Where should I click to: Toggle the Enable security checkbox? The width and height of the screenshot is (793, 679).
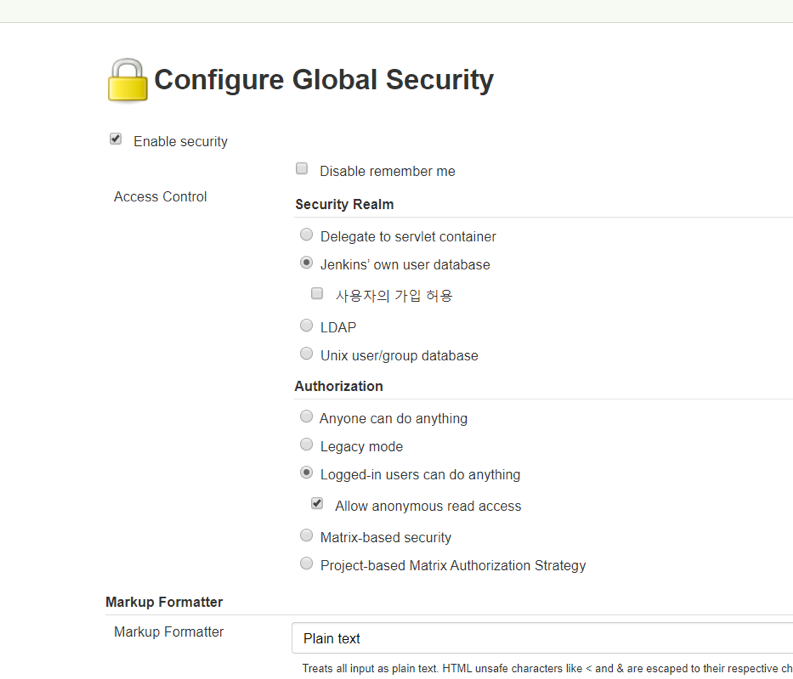tap(116, 139)
